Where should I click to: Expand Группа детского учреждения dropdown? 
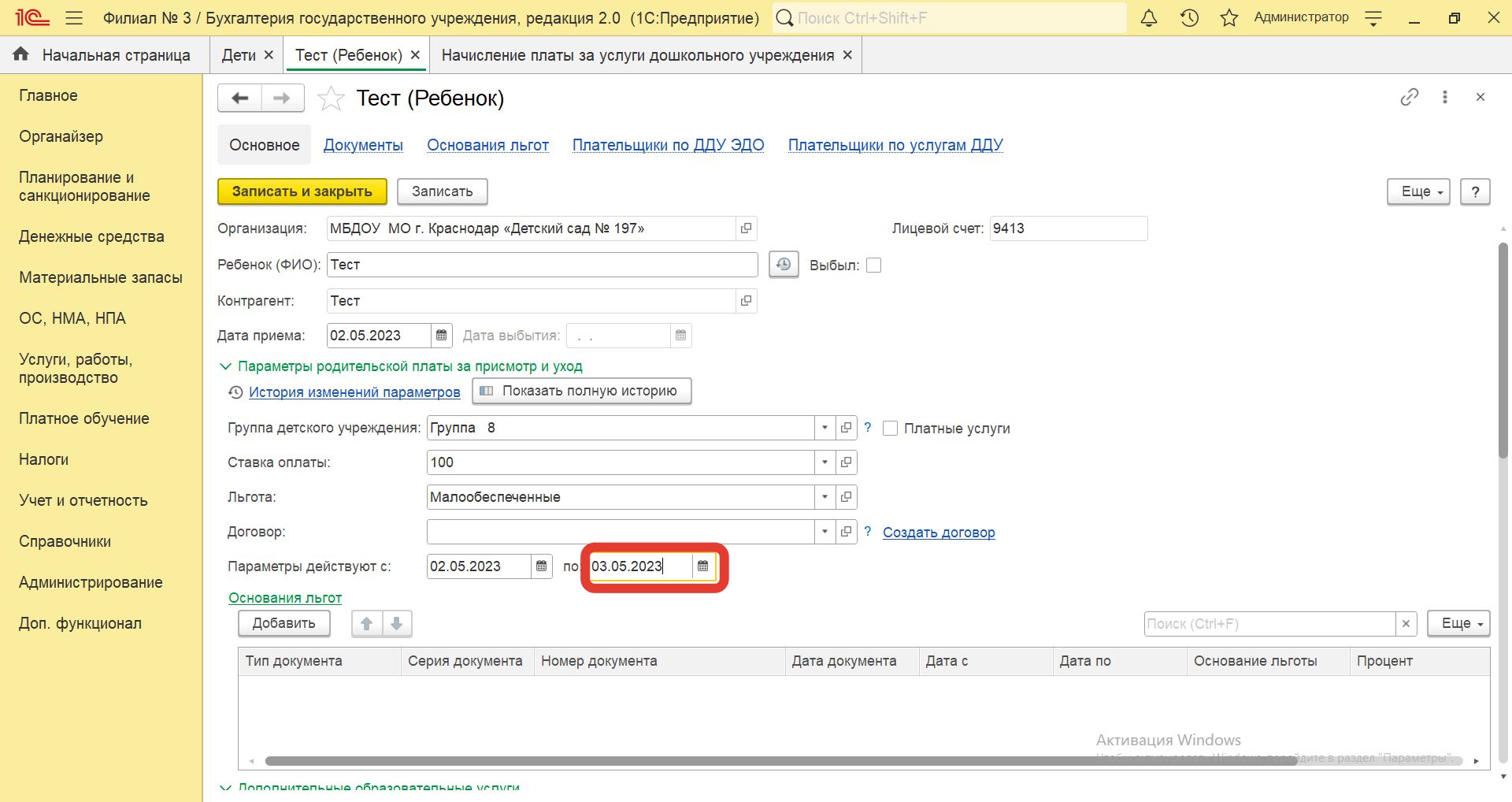[x=825, y=428]
